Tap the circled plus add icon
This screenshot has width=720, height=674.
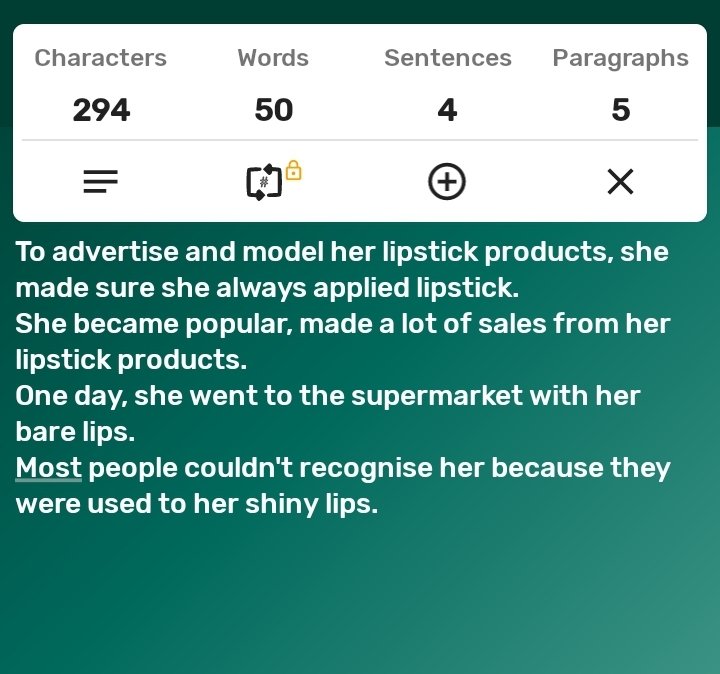pyautogui.click(x=447, y=181)
